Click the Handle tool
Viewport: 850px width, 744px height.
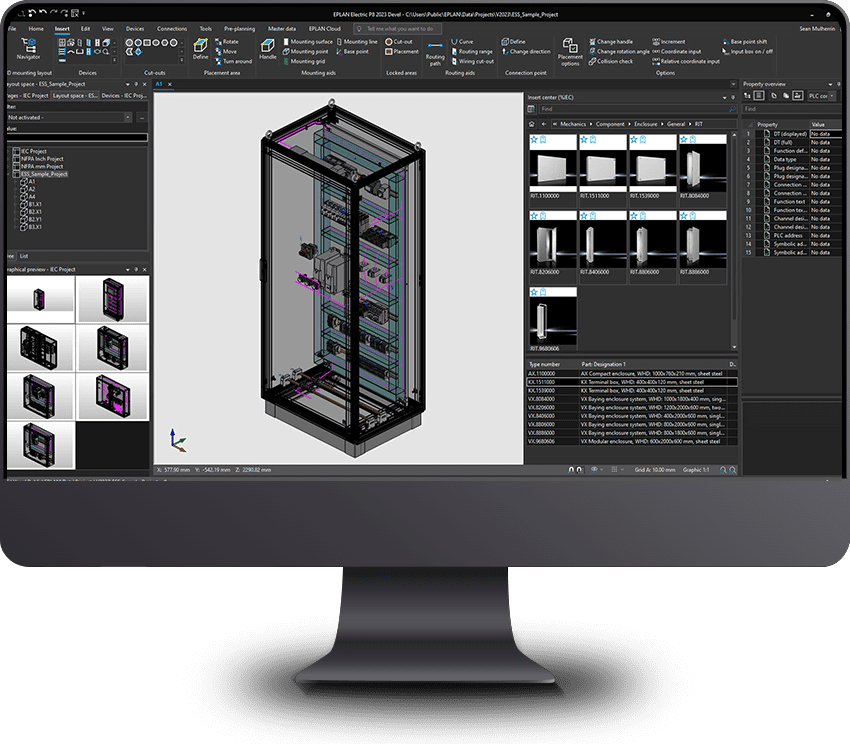coord(267,49)
